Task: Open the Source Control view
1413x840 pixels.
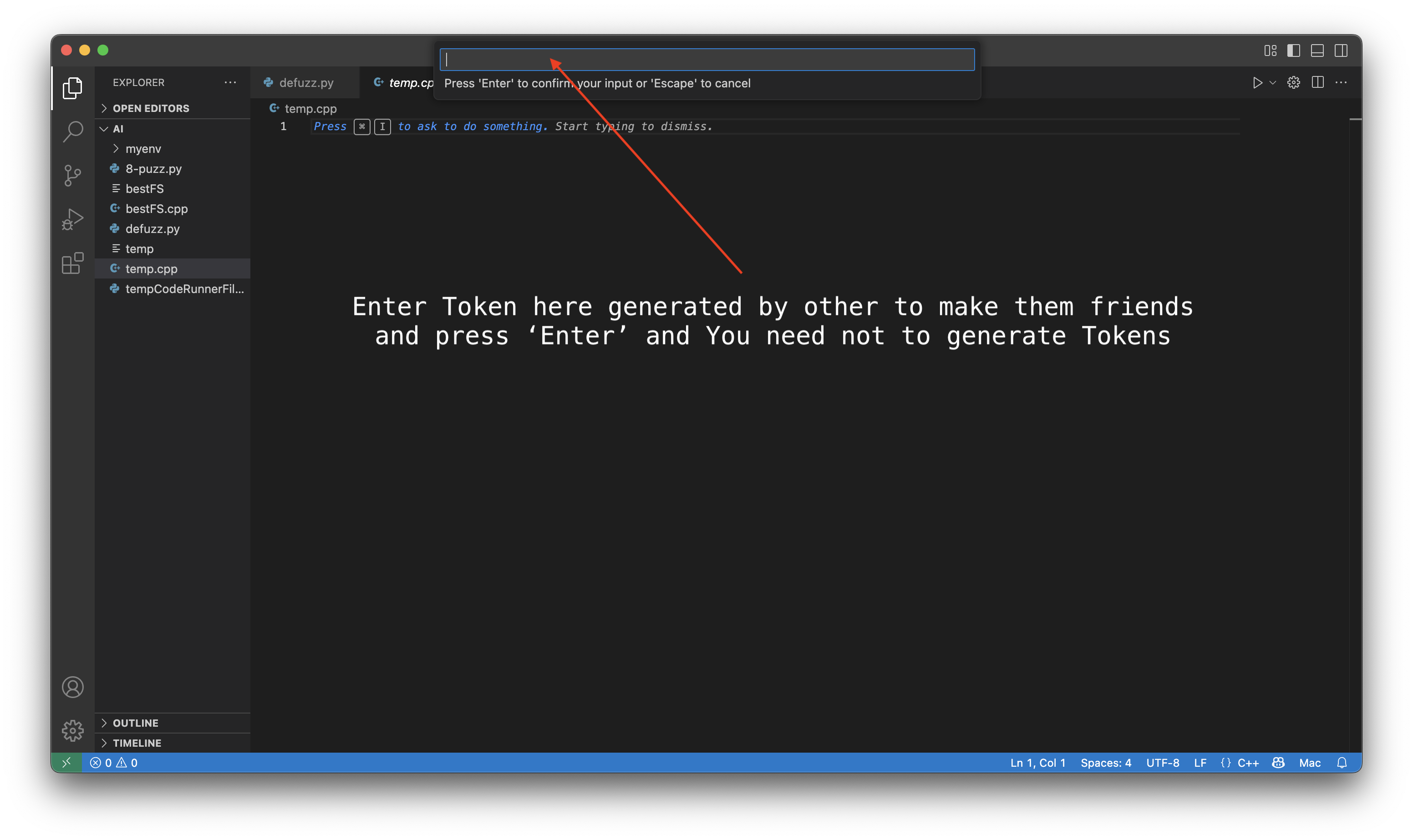Action: coord(72,176)
